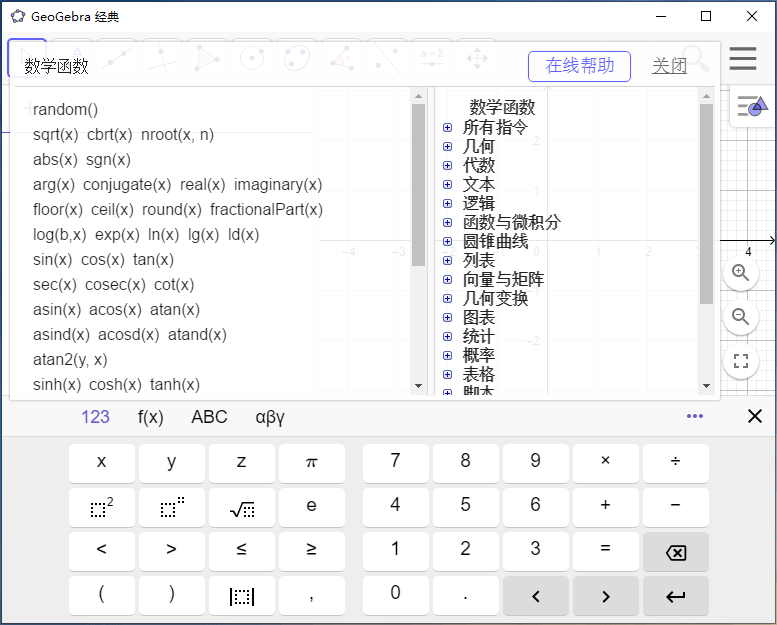Click the 在线帮助 button

tap(579, 66)
